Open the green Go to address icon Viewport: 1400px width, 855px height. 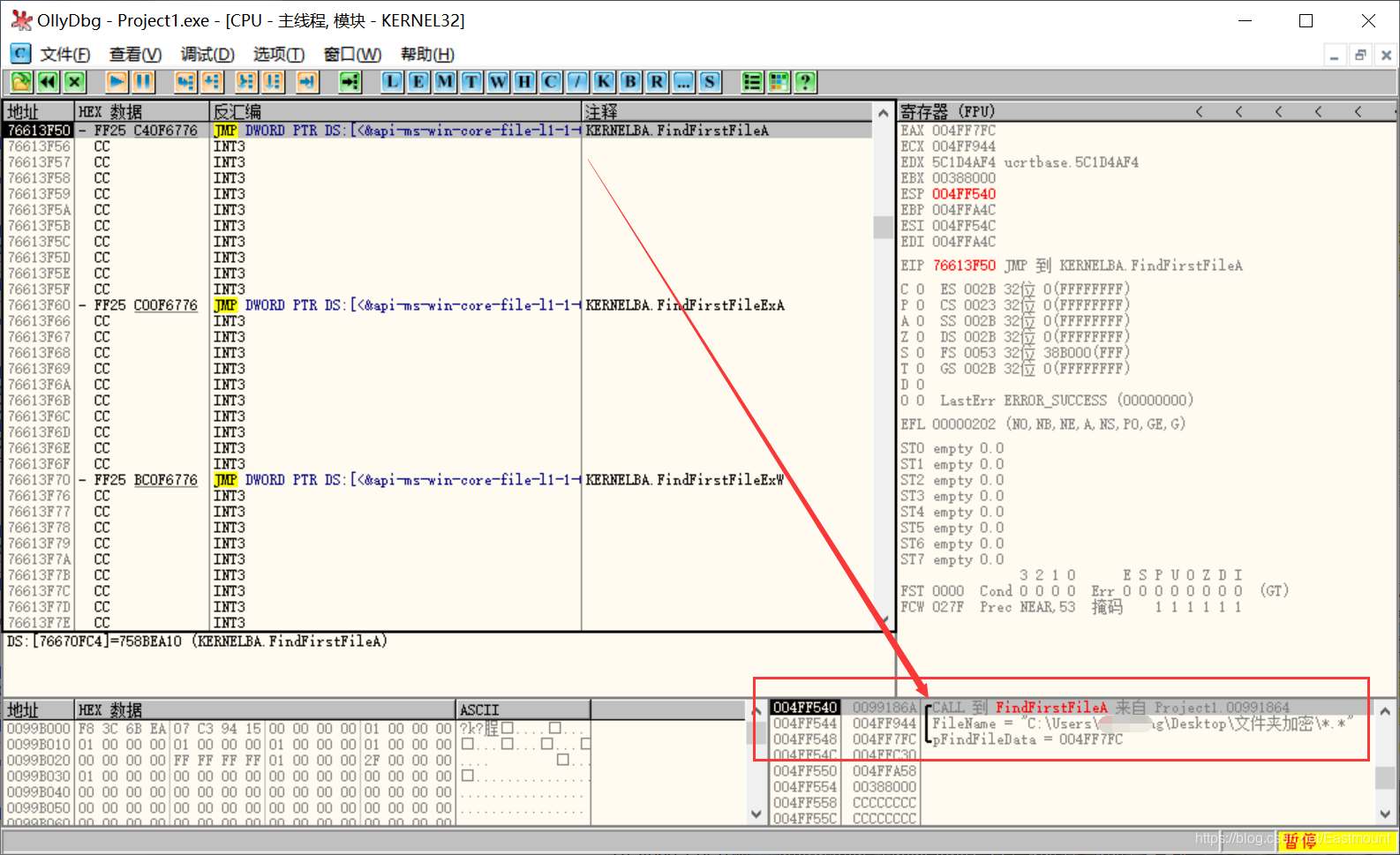click(x=350, y=82)
